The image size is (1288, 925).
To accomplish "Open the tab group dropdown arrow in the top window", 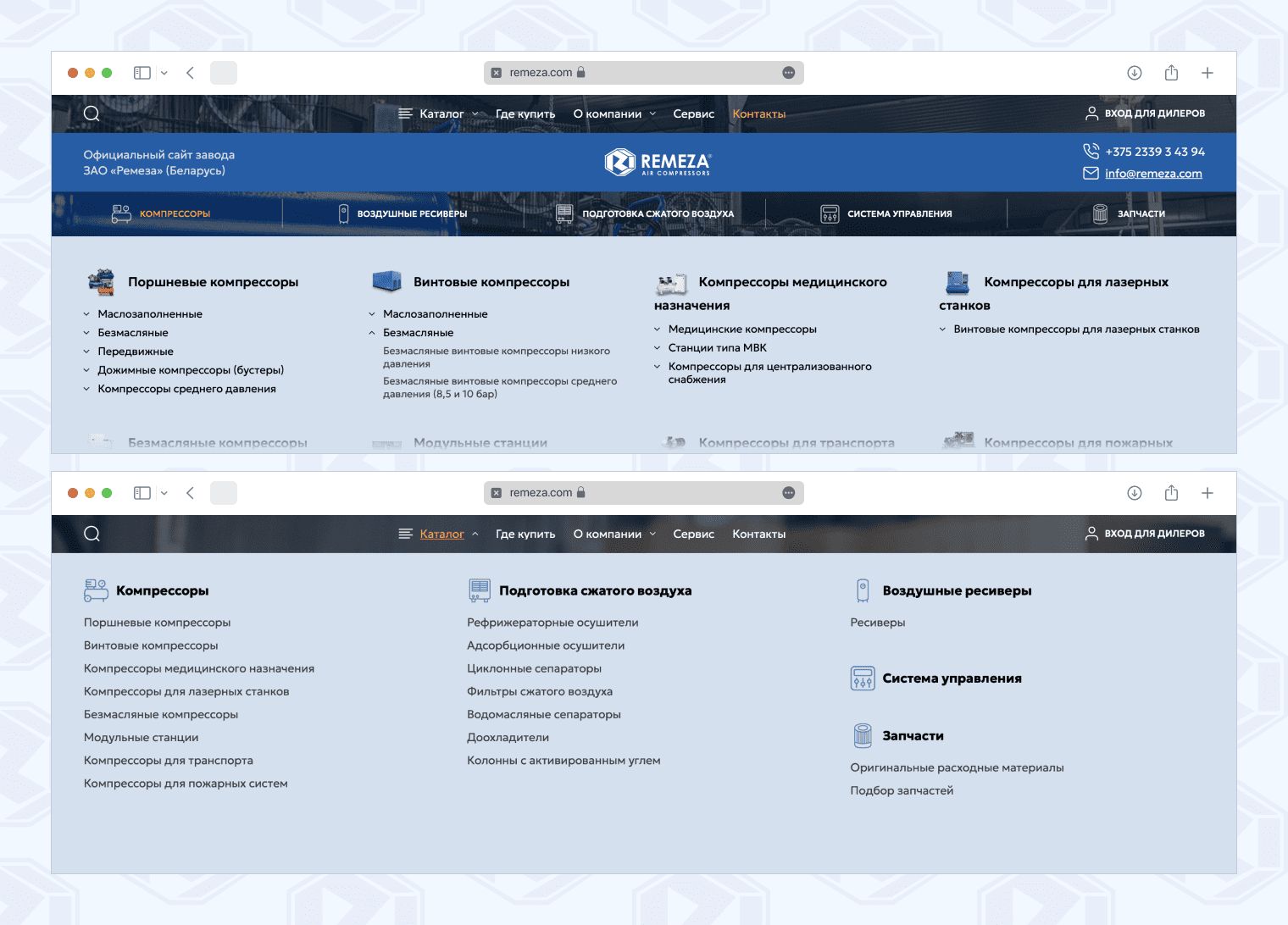I will pyautogui.click(x=164, y=73).
